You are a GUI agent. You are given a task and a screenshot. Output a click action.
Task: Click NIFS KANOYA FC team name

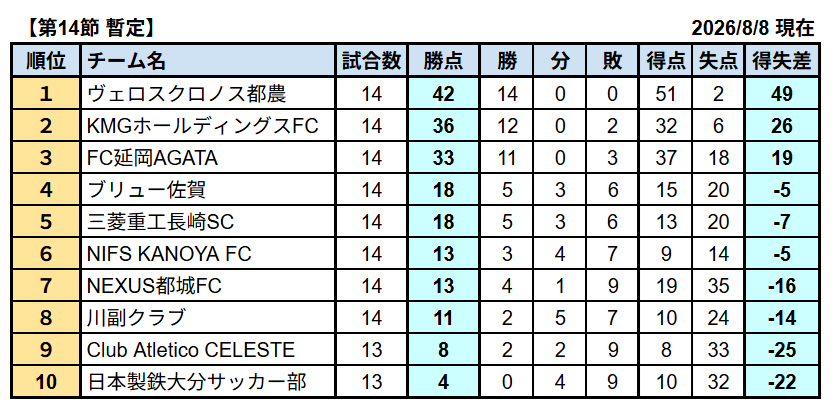207,254
